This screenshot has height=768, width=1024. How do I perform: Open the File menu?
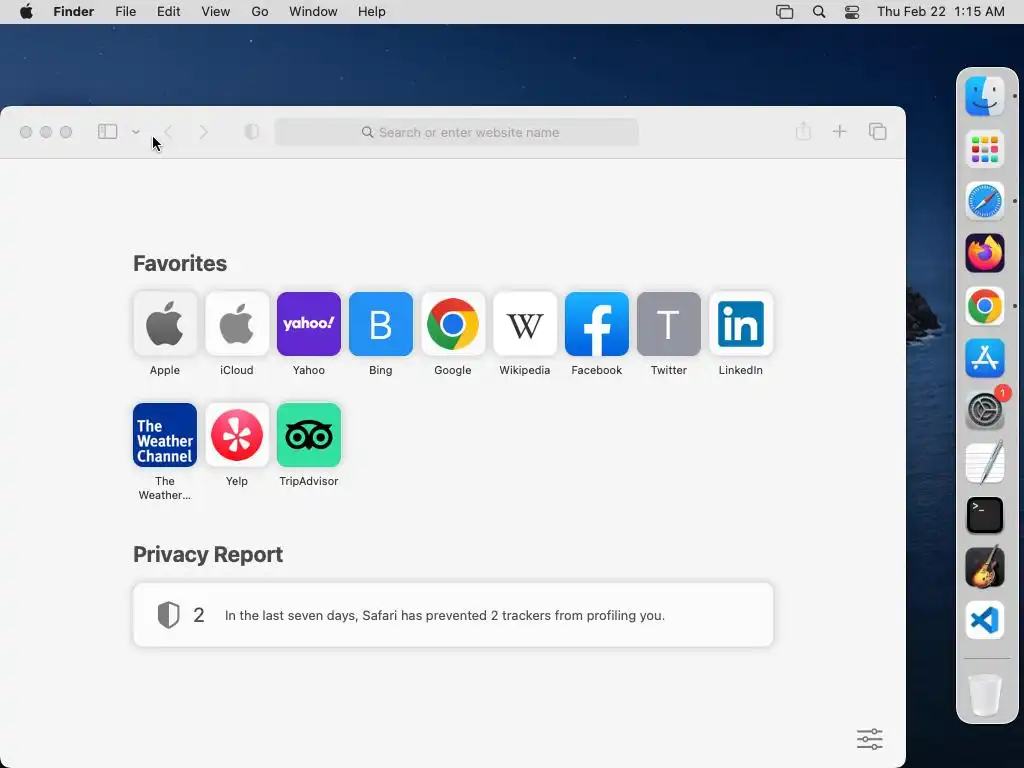pos(125,12)
